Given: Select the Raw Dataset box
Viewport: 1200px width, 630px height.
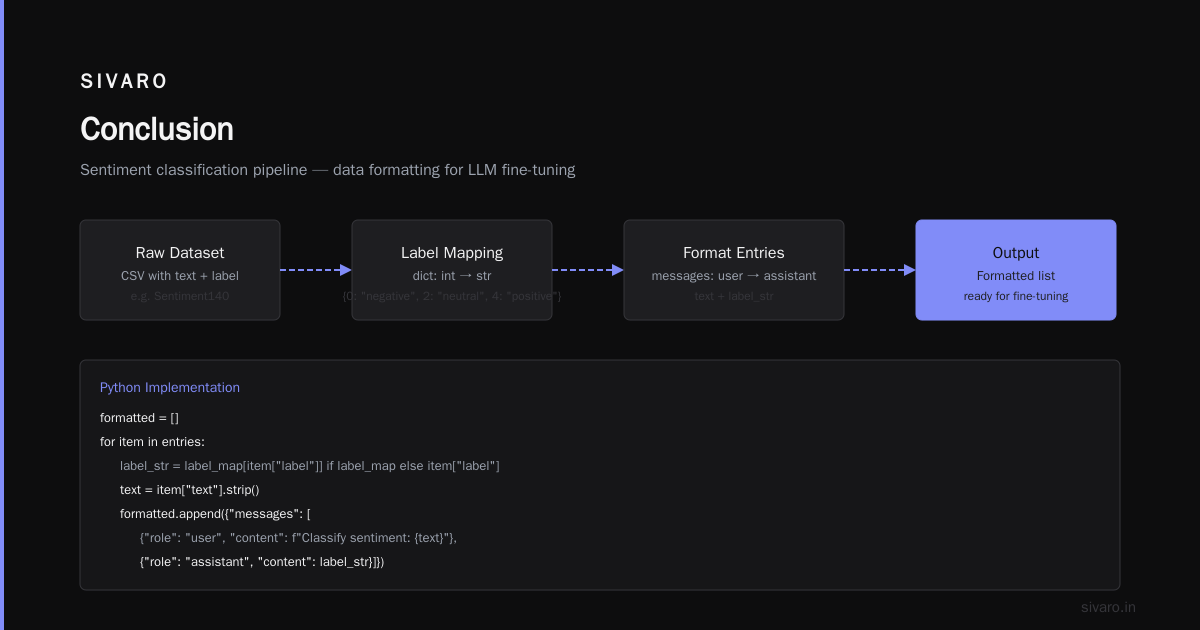Looking at the screenshot, I should (x=180, y=270).
